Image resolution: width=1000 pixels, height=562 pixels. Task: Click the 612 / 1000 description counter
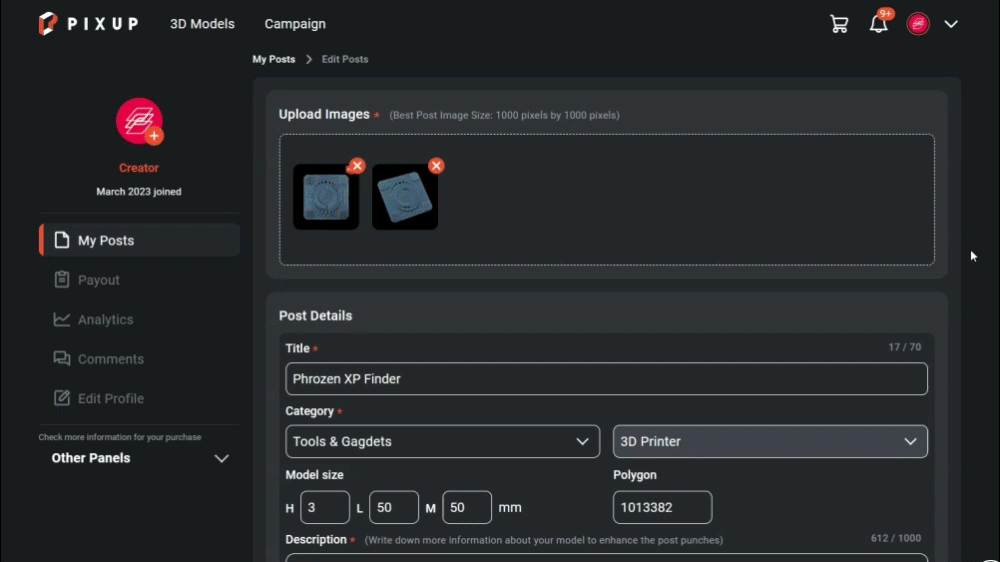895,538
